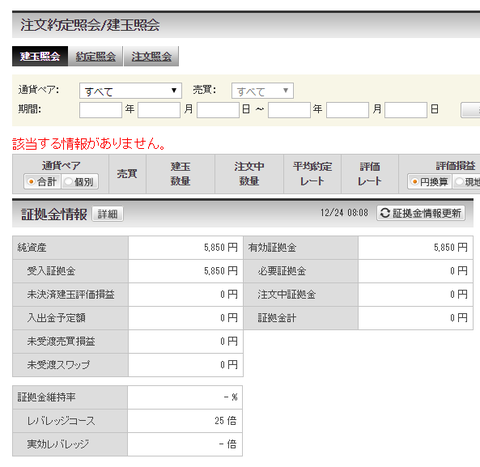Click the 証拠金計 label
Screen dimensions: 480x467
click(277, 318)
